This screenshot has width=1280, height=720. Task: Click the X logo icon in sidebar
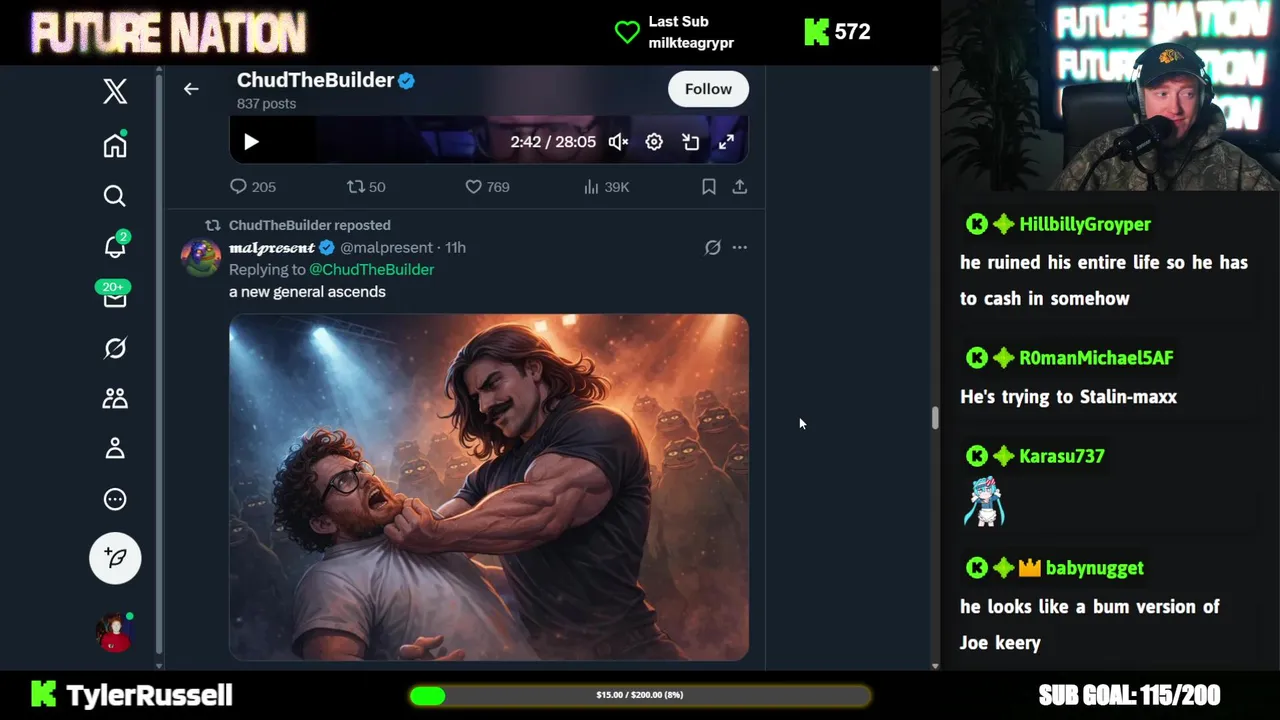click(115, 91)
